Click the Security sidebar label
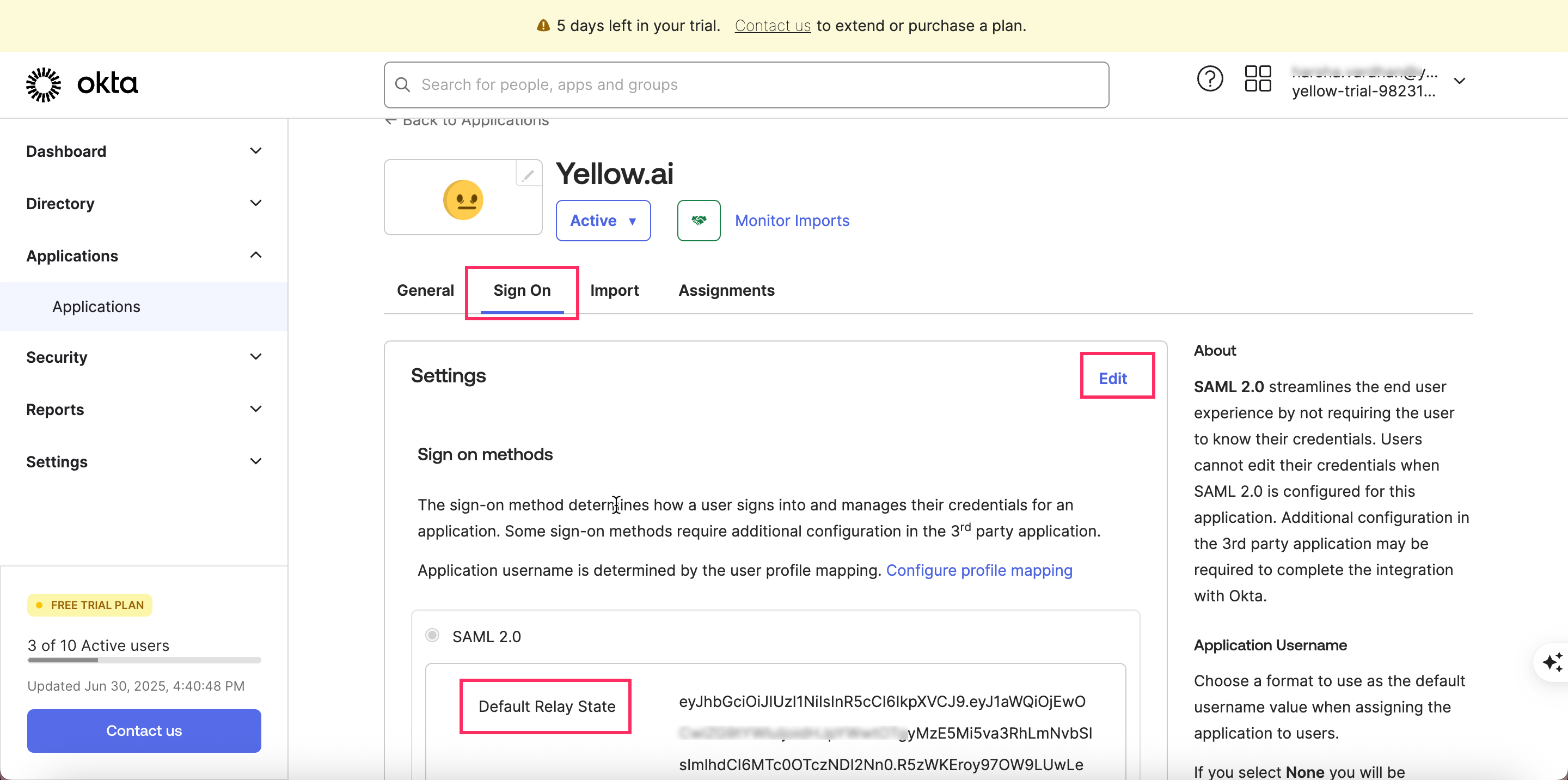Image resolution: width=1568 pixels, height=780 pixels. [57, 357]
